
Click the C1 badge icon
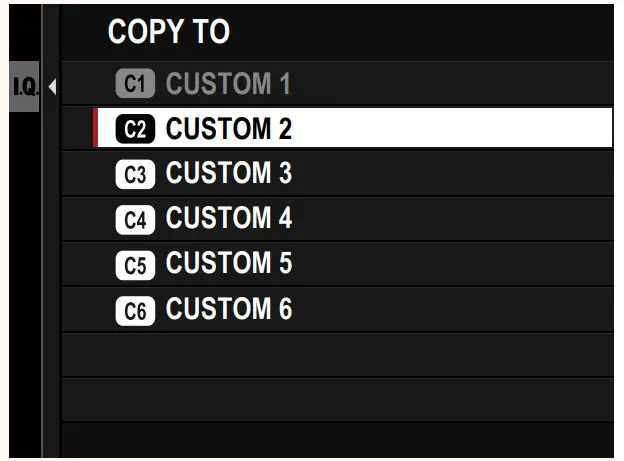(x=136, y=84)
